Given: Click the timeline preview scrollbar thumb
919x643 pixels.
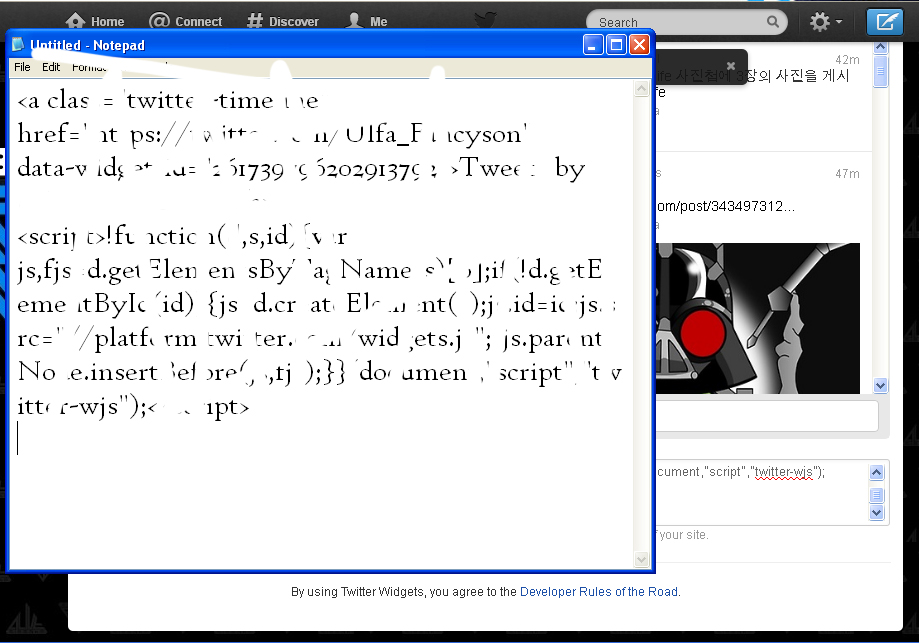Looking at the screenshot, I should [880, 72].
